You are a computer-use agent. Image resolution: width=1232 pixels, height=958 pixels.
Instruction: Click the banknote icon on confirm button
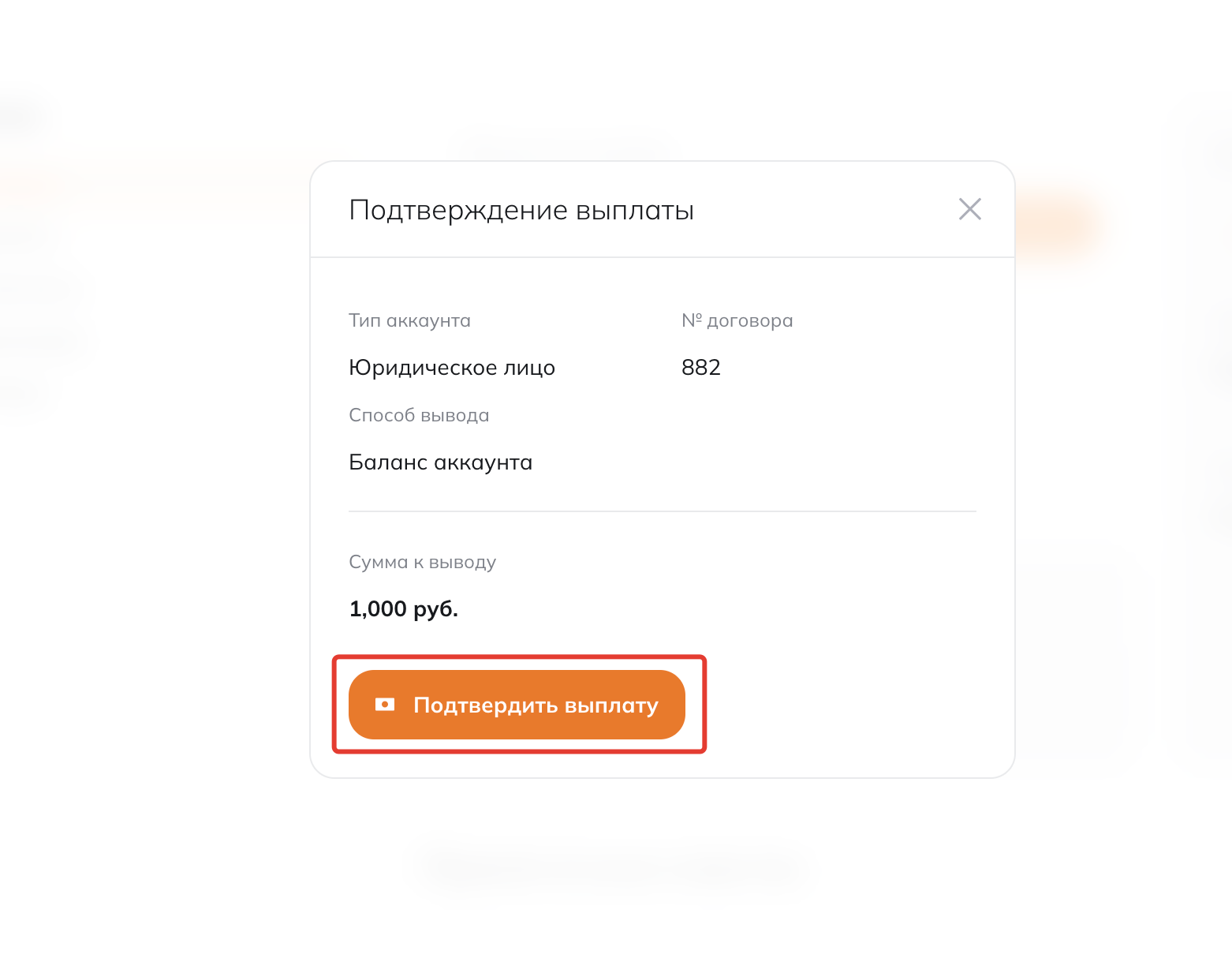point(385,705)
